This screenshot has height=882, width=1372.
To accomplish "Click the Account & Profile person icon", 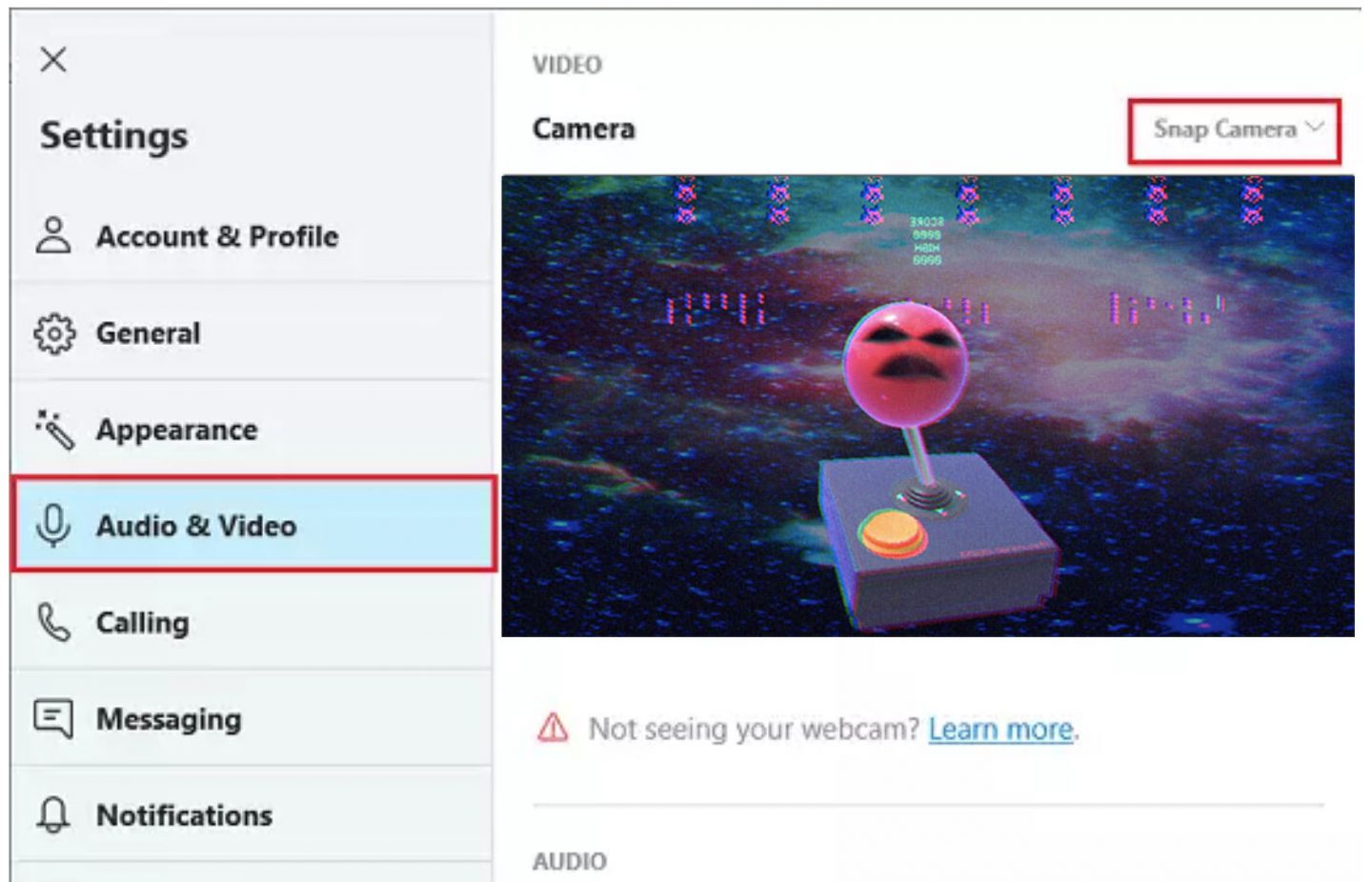I will click(52, 234).
